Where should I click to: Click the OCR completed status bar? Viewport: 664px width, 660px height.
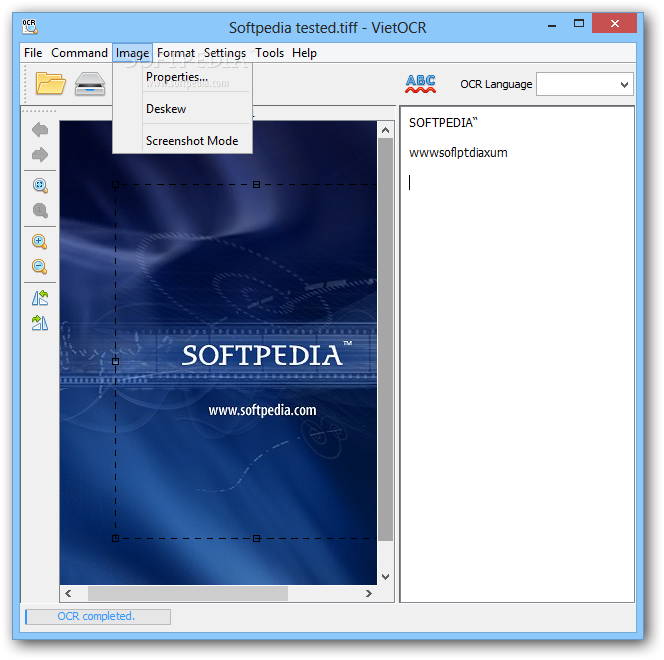pos(98,616)
